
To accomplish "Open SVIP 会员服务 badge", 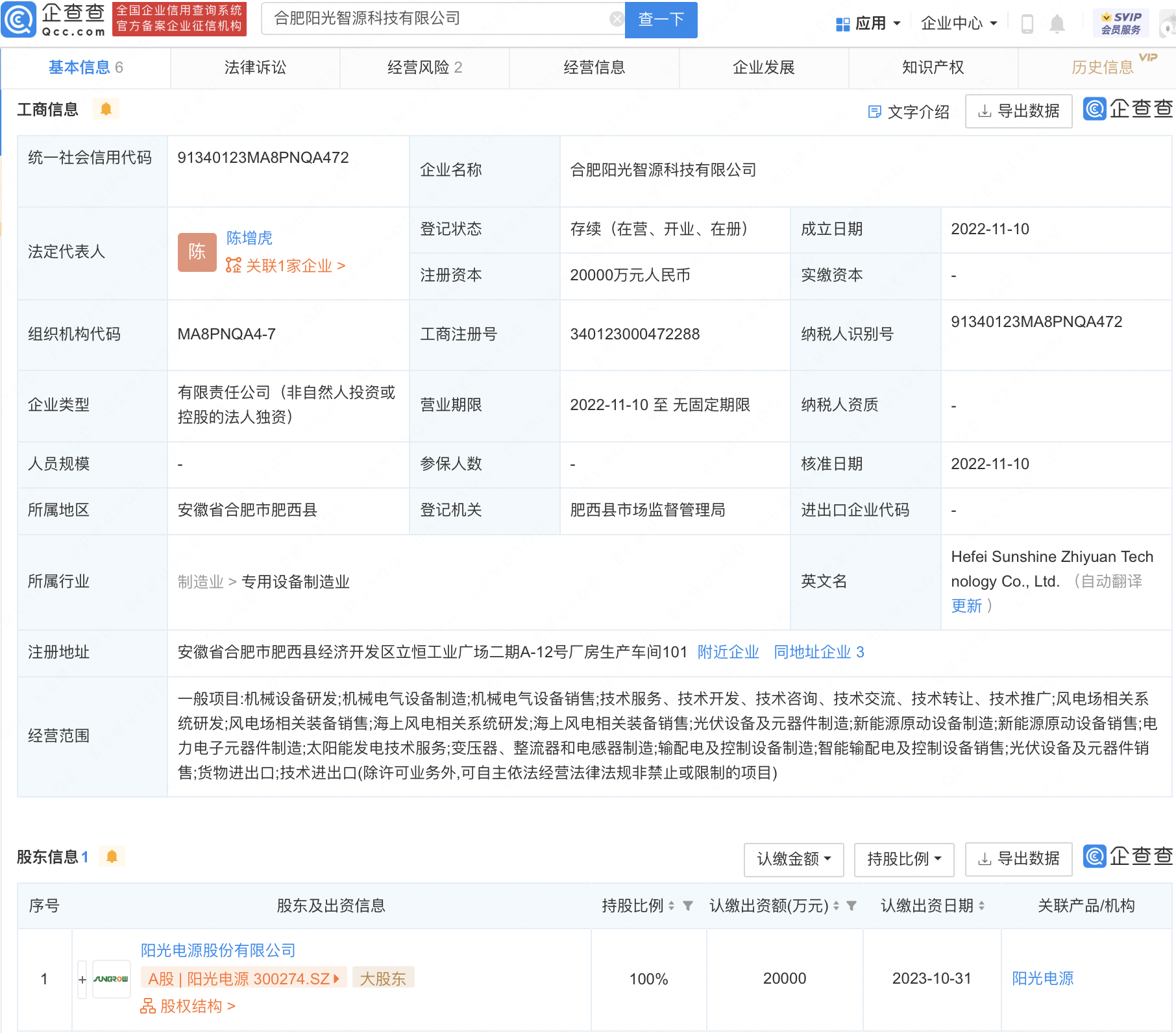I will click(x=1121, y=23).
